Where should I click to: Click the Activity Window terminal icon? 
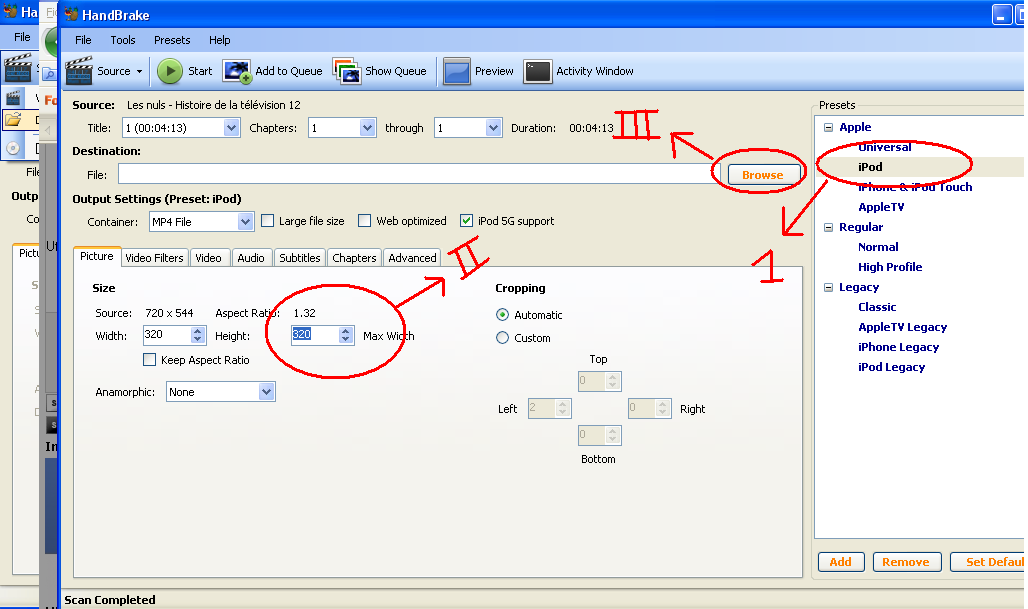coord(537,71)
